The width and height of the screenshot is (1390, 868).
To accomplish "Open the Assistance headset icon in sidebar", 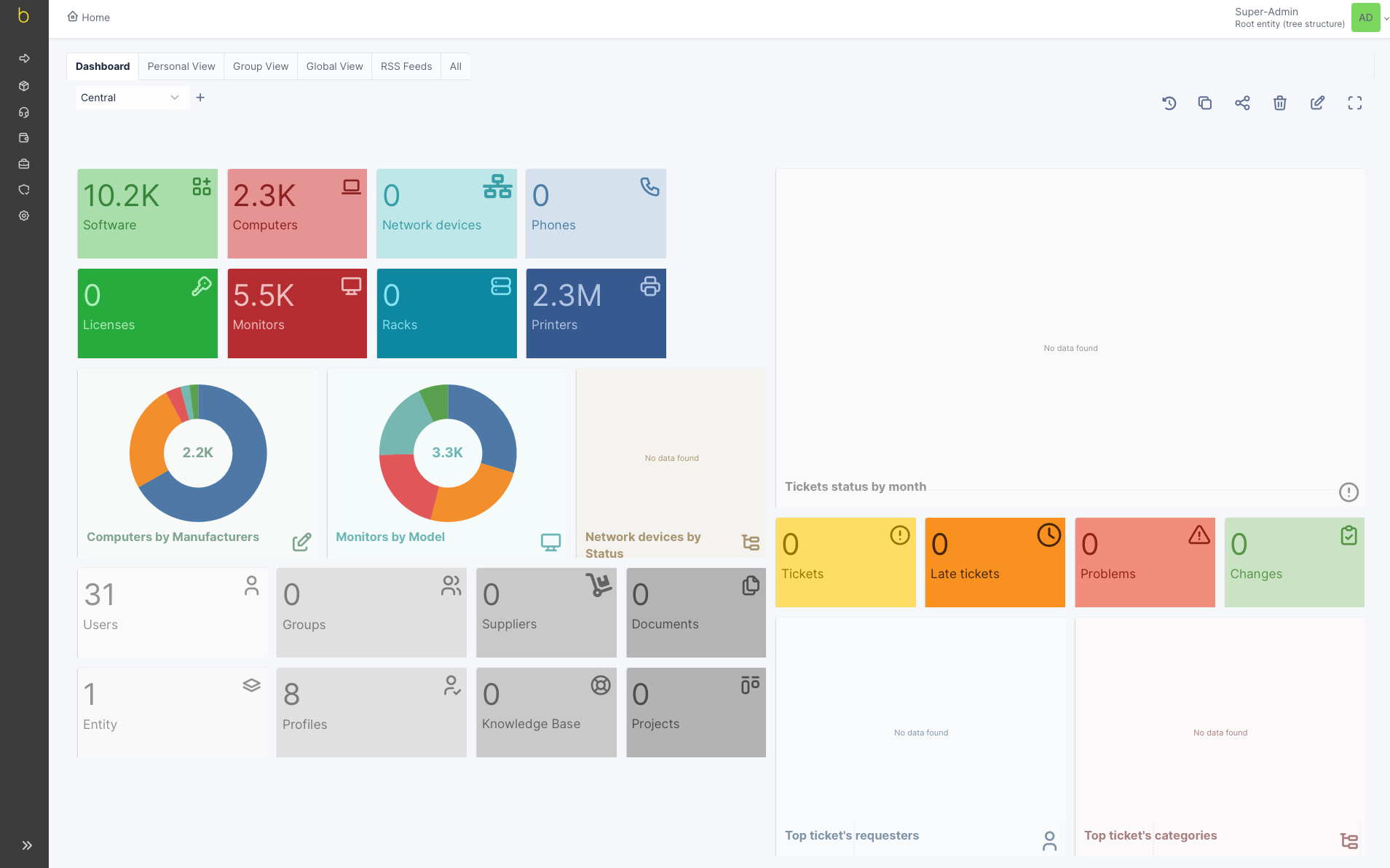I will [x=24, y=112].
